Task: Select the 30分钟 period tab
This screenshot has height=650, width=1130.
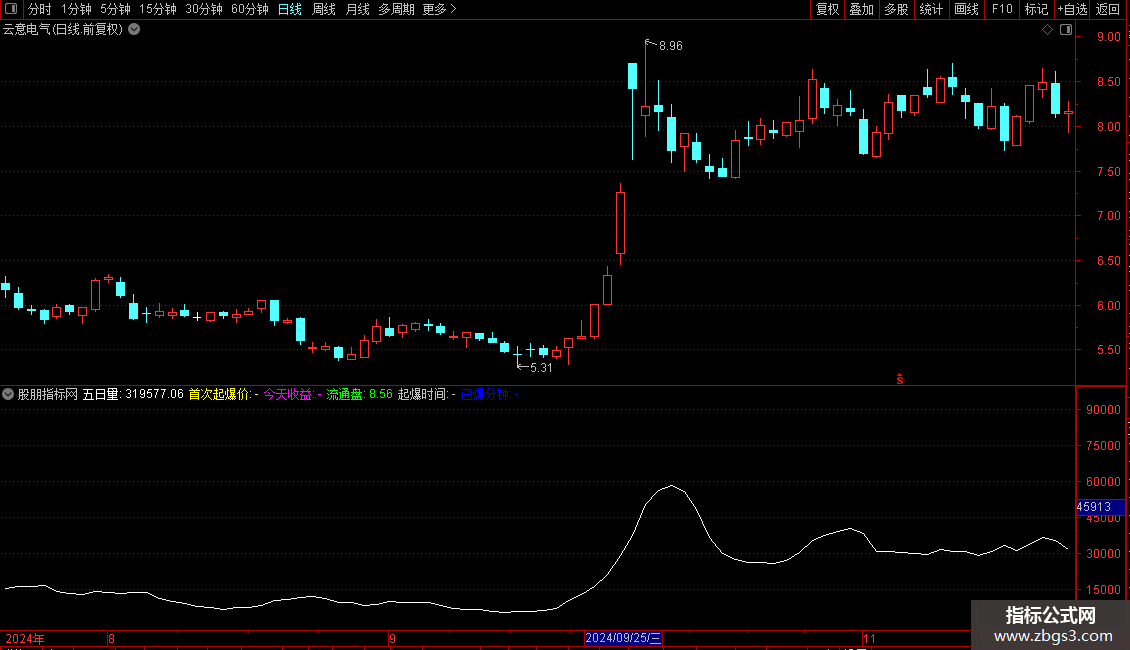Action: tap(204, 9)
